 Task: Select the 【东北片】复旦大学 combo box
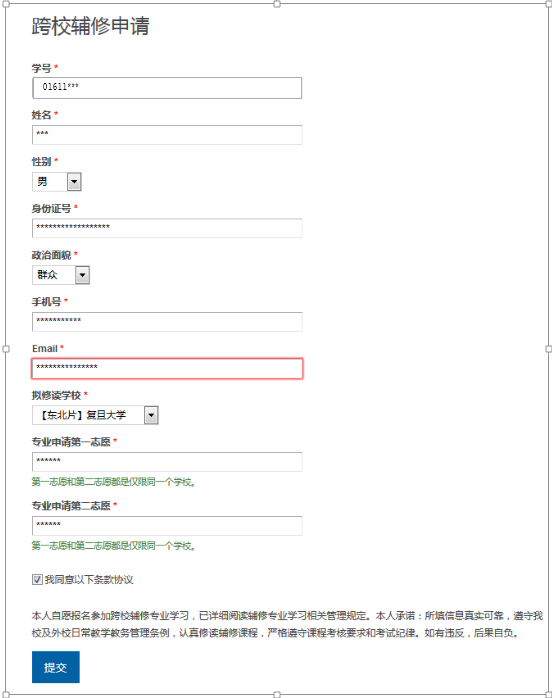(95, 415)
